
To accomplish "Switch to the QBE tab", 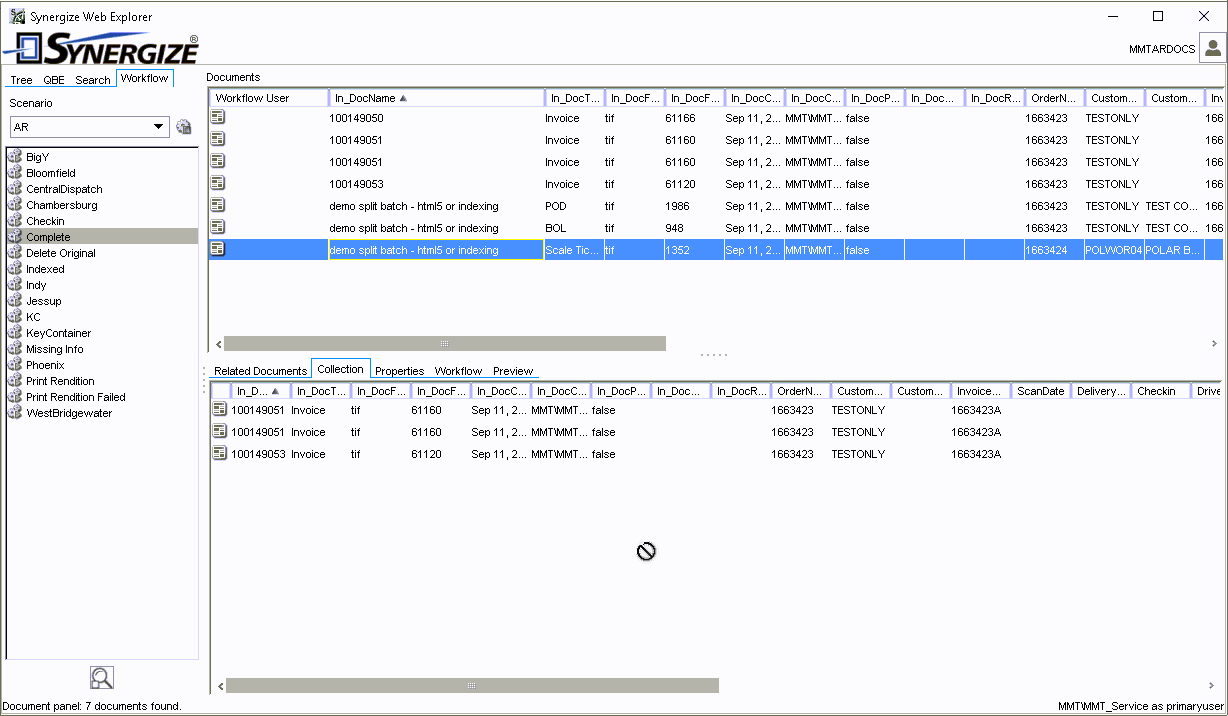I will pyautogui.click(x=54, y=80).
